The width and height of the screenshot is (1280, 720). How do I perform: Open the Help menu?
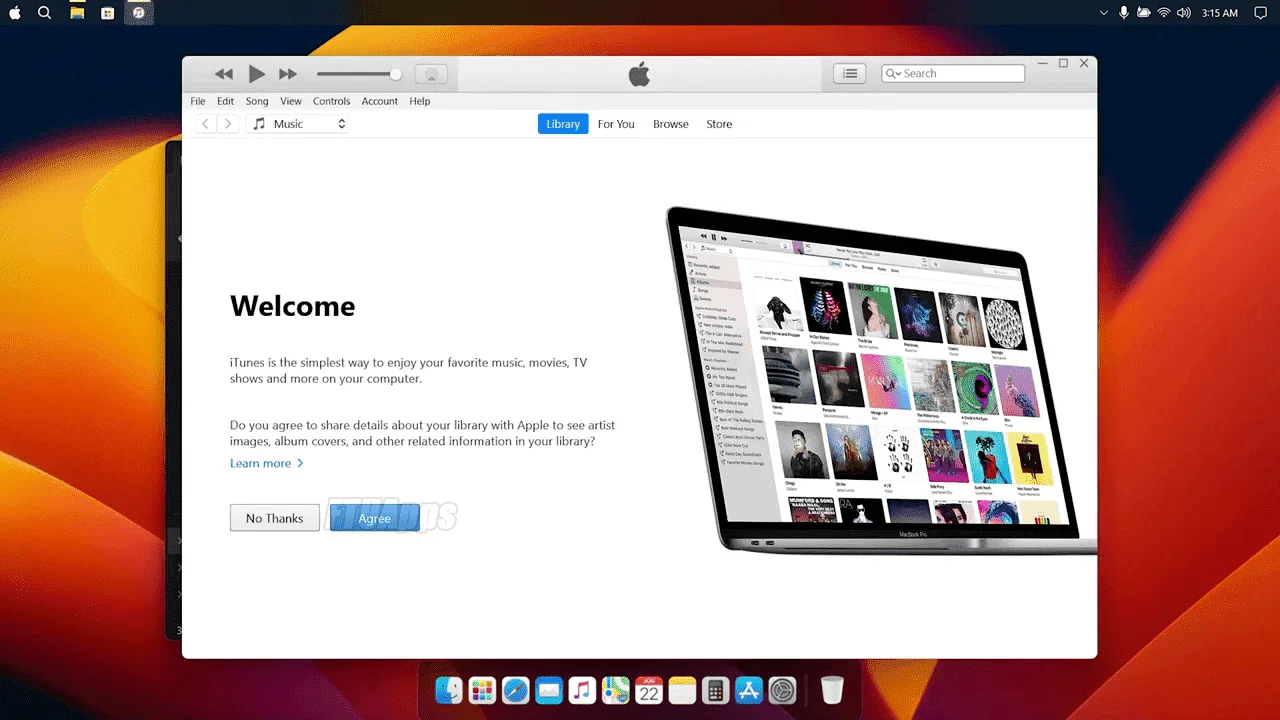pos(420,101)
